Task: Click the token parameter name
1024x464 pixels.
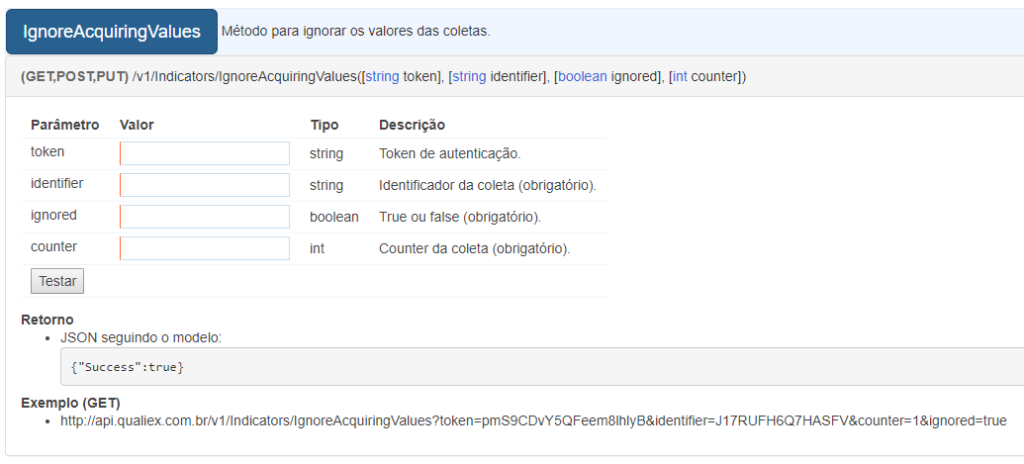Action: [x=48, y=152]
